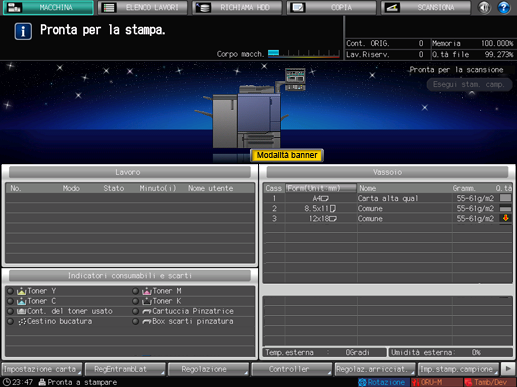517x387 pixels.
Task: Expand the Impostazione carta menu button
Action: pos(42,369)
